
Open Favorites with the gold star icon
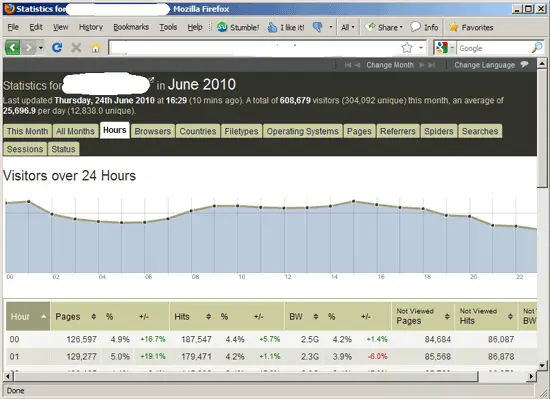454,27
